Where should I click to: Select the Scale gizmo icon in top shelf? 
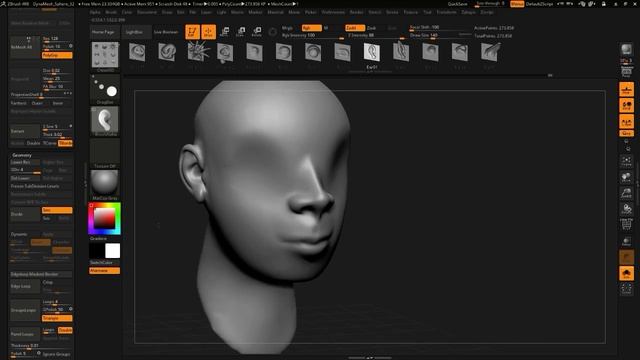[x=241, y=32]
